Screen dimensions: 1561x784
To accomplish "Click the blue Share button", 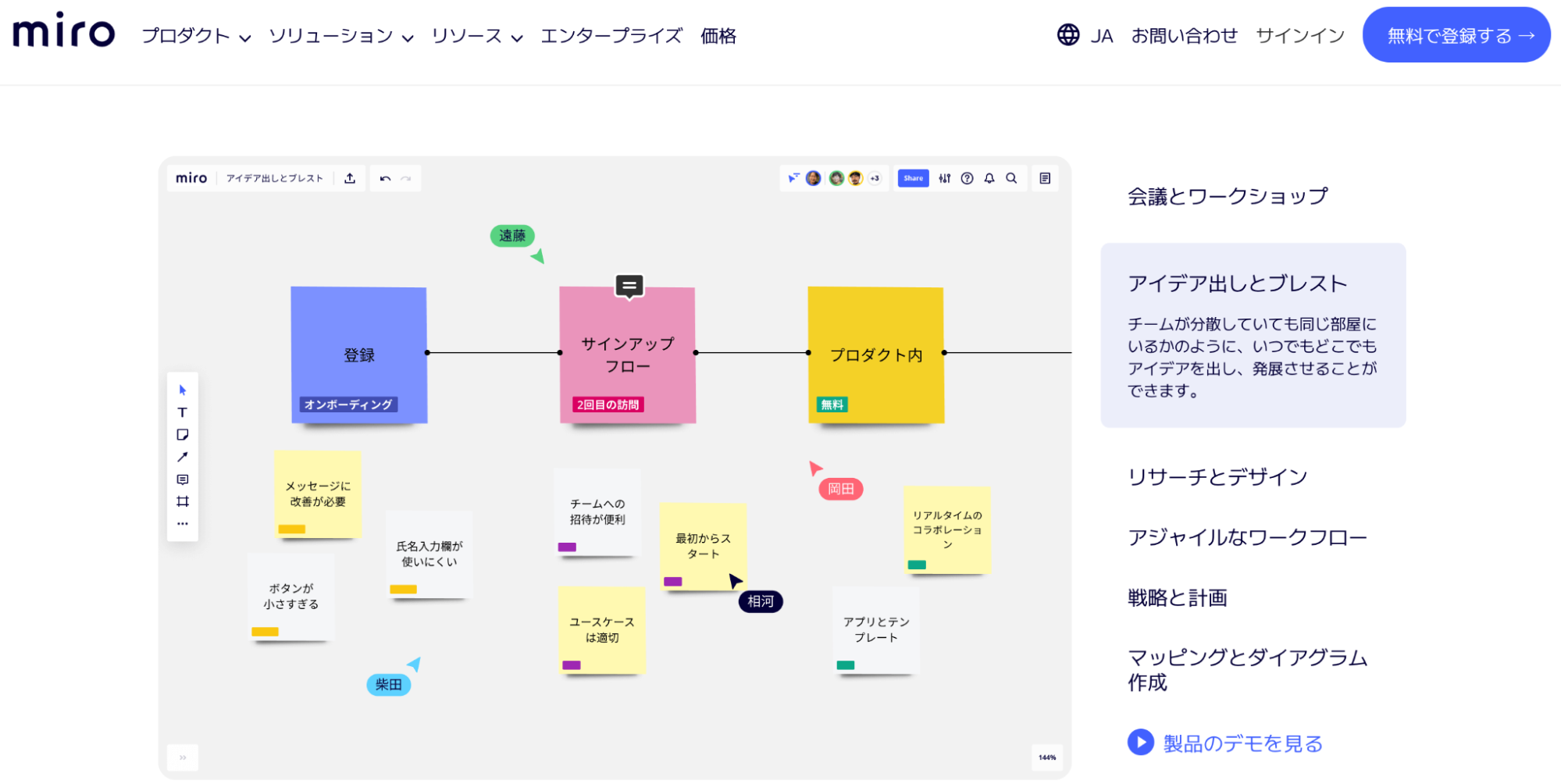I will click(x=913, y=178).
